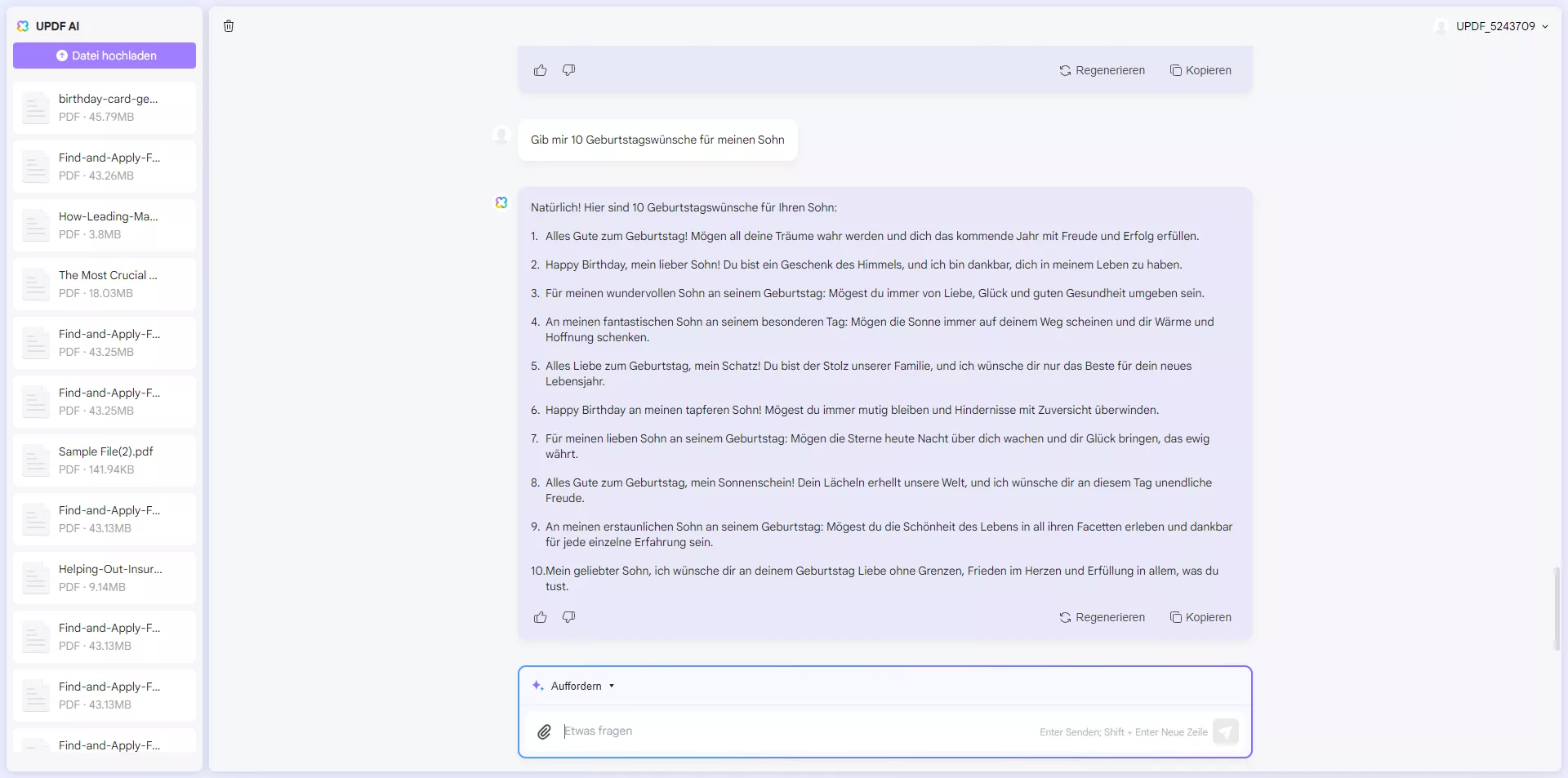
Task: Like the birthday wishes response
Action: coord(541,617)
